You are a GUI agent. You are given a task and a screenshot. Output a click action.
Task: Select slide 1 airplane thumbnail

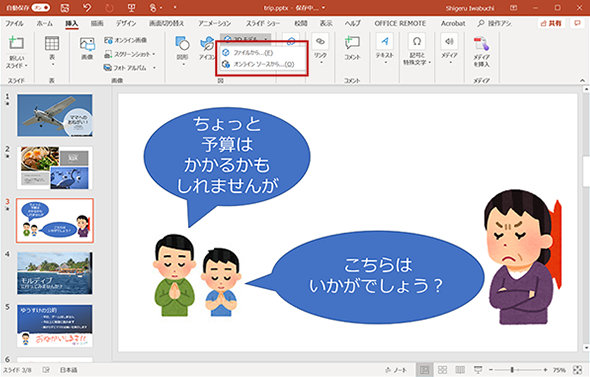55,116
